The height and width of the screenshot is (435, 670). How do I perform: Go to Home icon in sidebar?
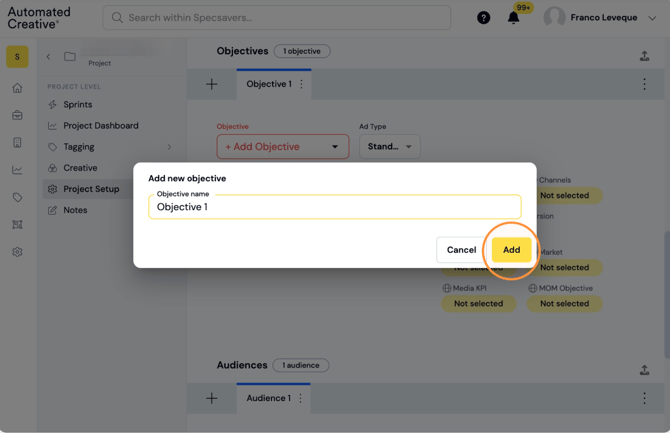click(x=17, y=88)
